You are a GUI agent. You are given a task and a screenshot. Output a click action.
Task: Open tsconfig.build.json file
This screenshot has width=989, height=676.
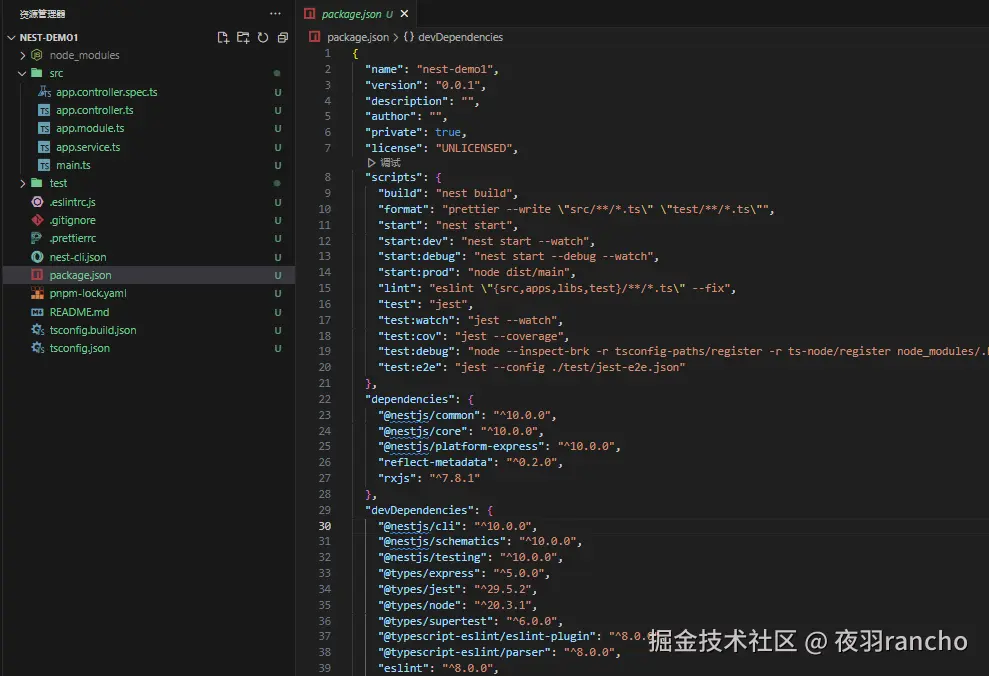93,330
